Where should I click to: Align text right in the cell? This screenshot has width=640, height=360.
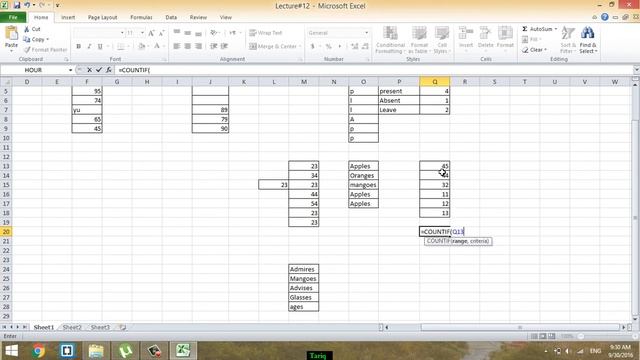pyautogui.click(x=198, y=47)
